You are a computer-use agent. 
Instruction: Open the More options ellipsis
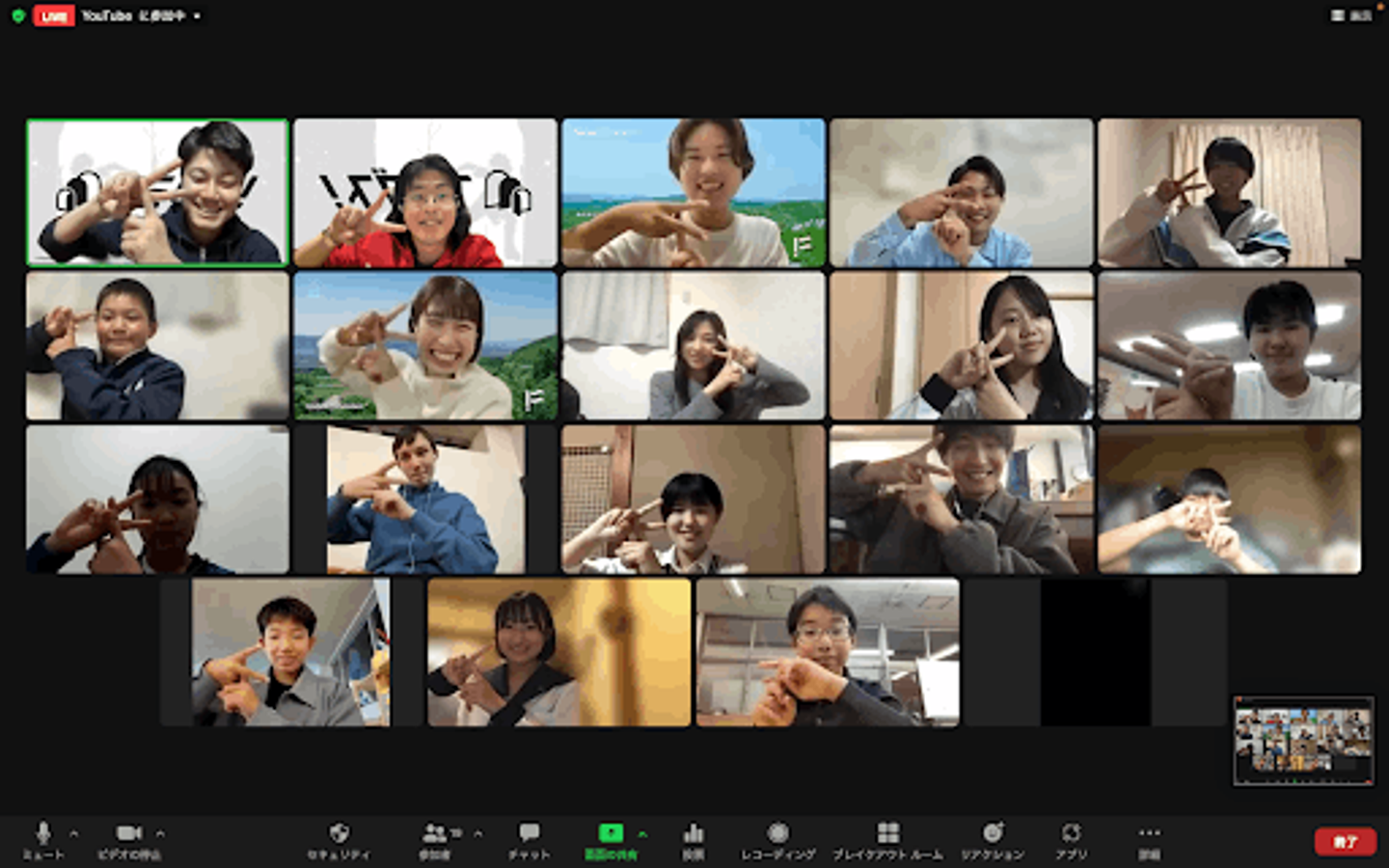(1149, 832)
